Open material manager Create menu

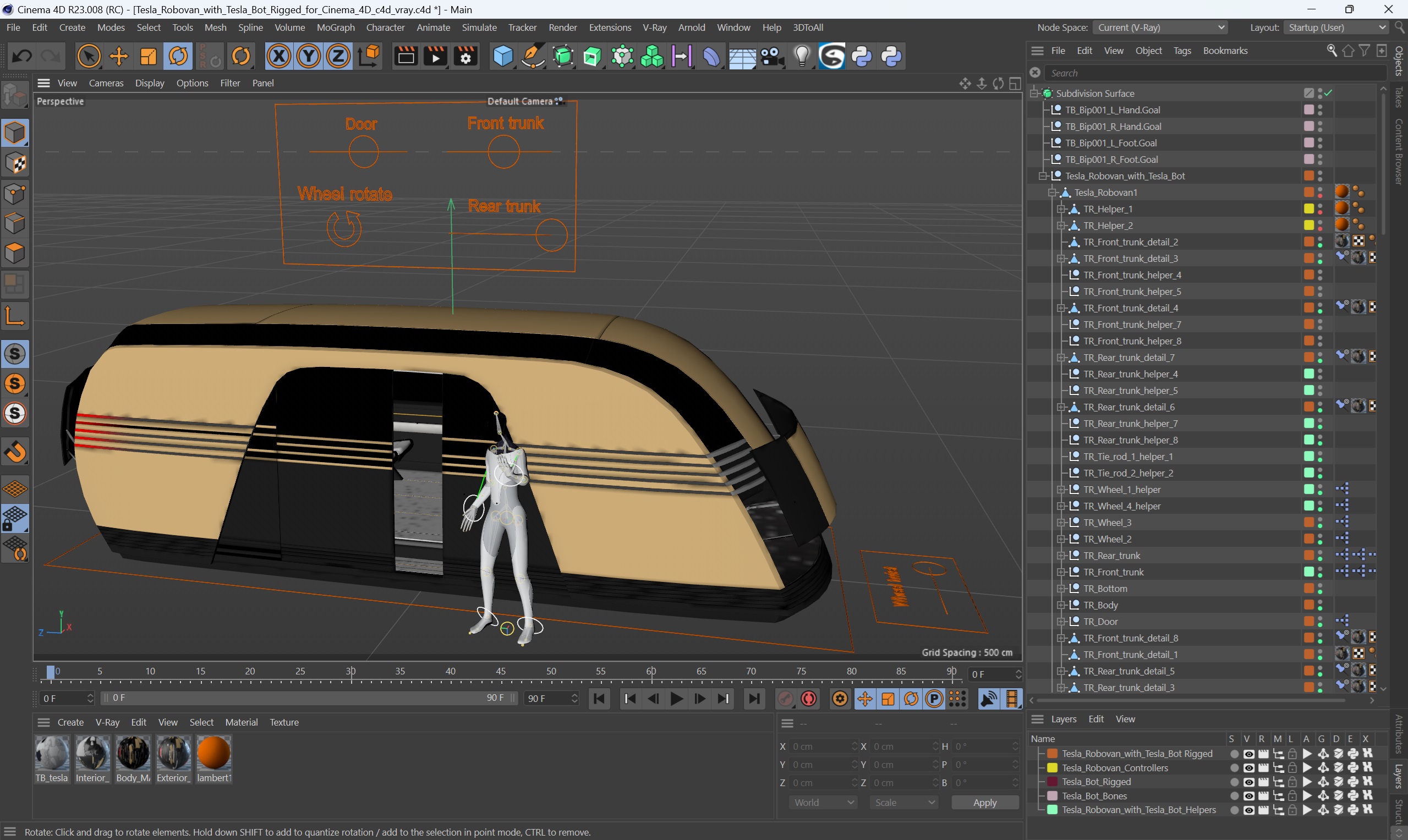tap(71, 722)
